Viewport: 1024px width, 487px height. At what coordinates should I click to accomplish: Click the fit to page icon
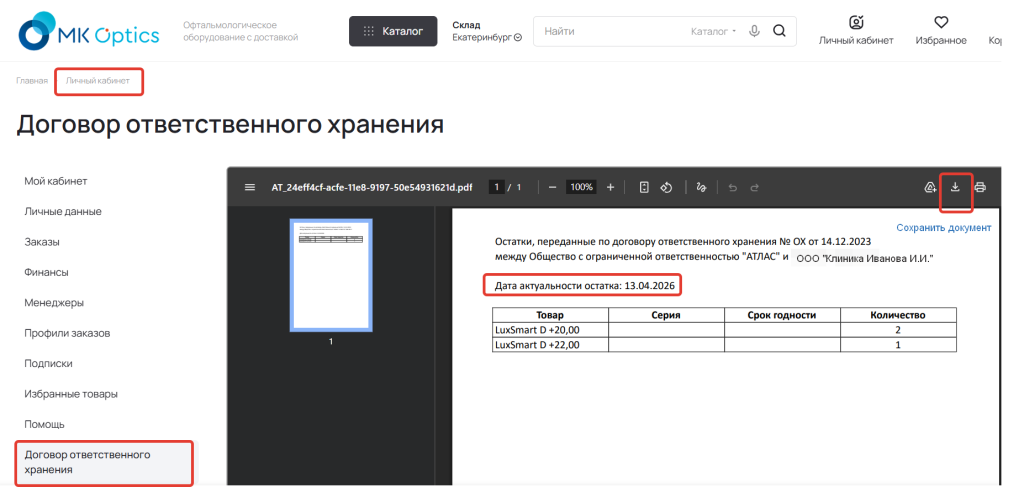tap(644, 187)
